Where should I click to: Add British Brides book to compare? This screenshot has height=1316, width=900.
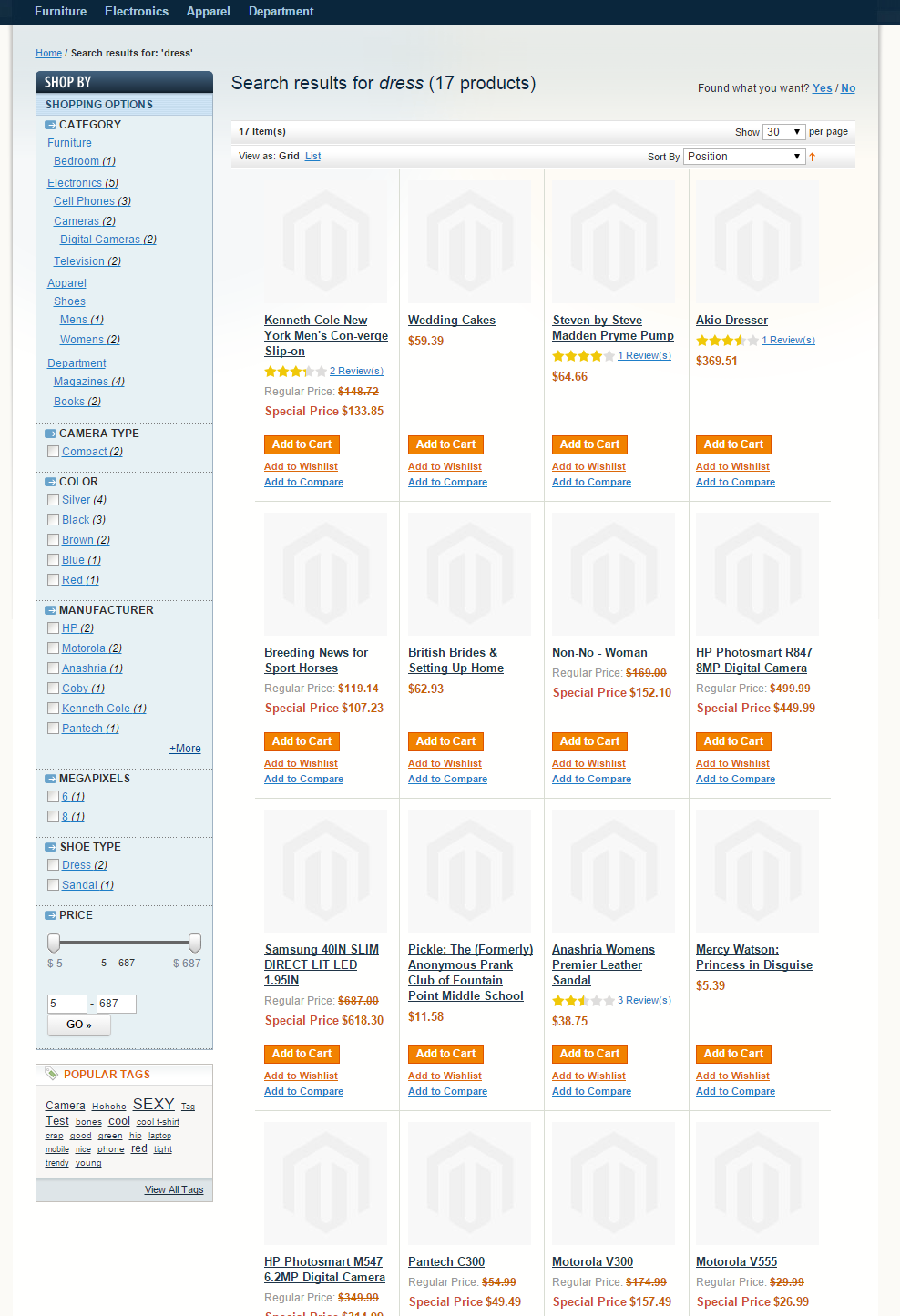pyautogui.click(x=447, y=780)
